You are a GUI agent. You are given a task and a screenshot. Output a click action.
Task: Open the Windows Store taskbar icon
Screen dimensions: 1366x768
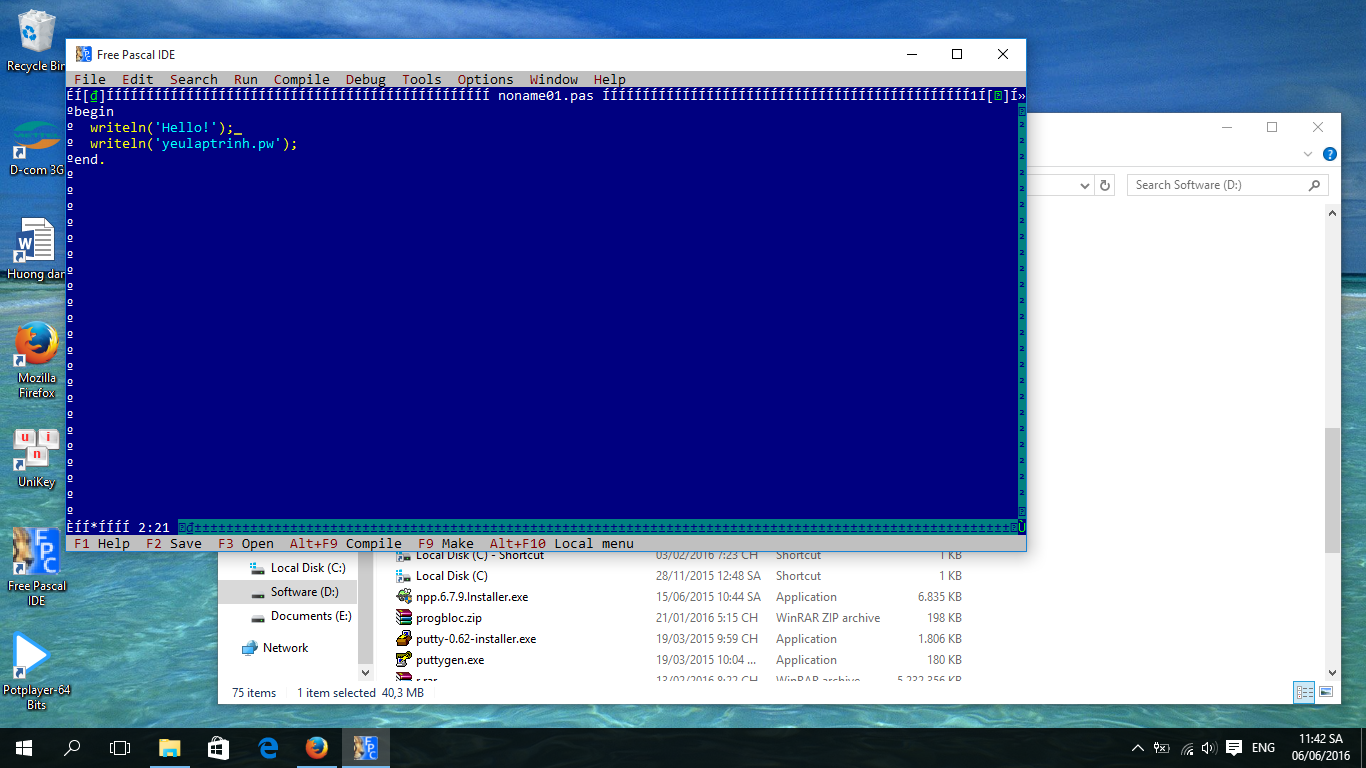218,748
